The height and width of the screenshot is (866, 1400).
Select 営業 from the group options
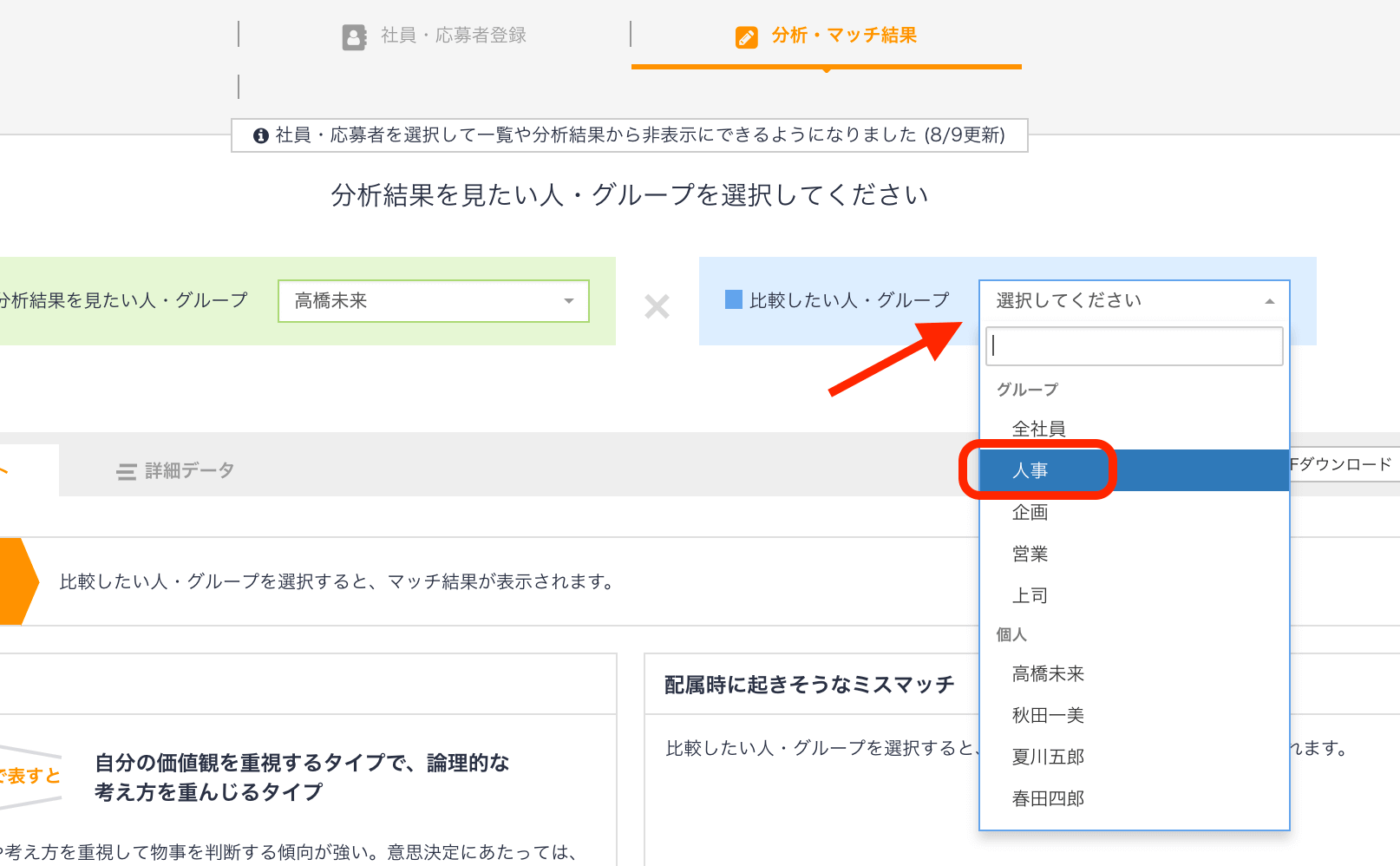pos(1030,554)
